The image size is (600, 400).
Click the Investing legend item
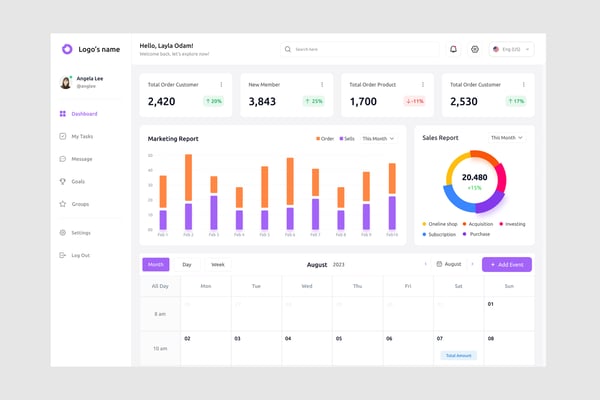coord(512,224)
